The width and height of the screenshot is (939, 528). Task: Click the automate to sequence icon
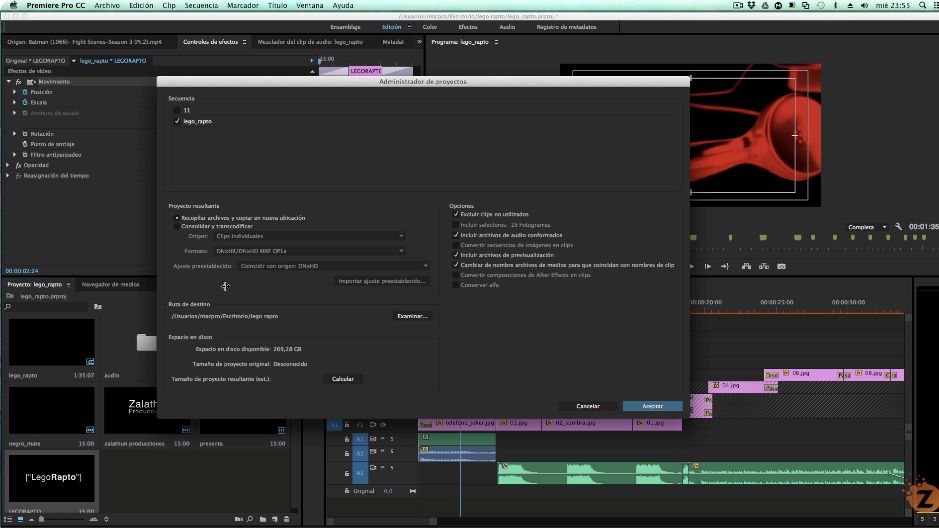pos(238,519)
